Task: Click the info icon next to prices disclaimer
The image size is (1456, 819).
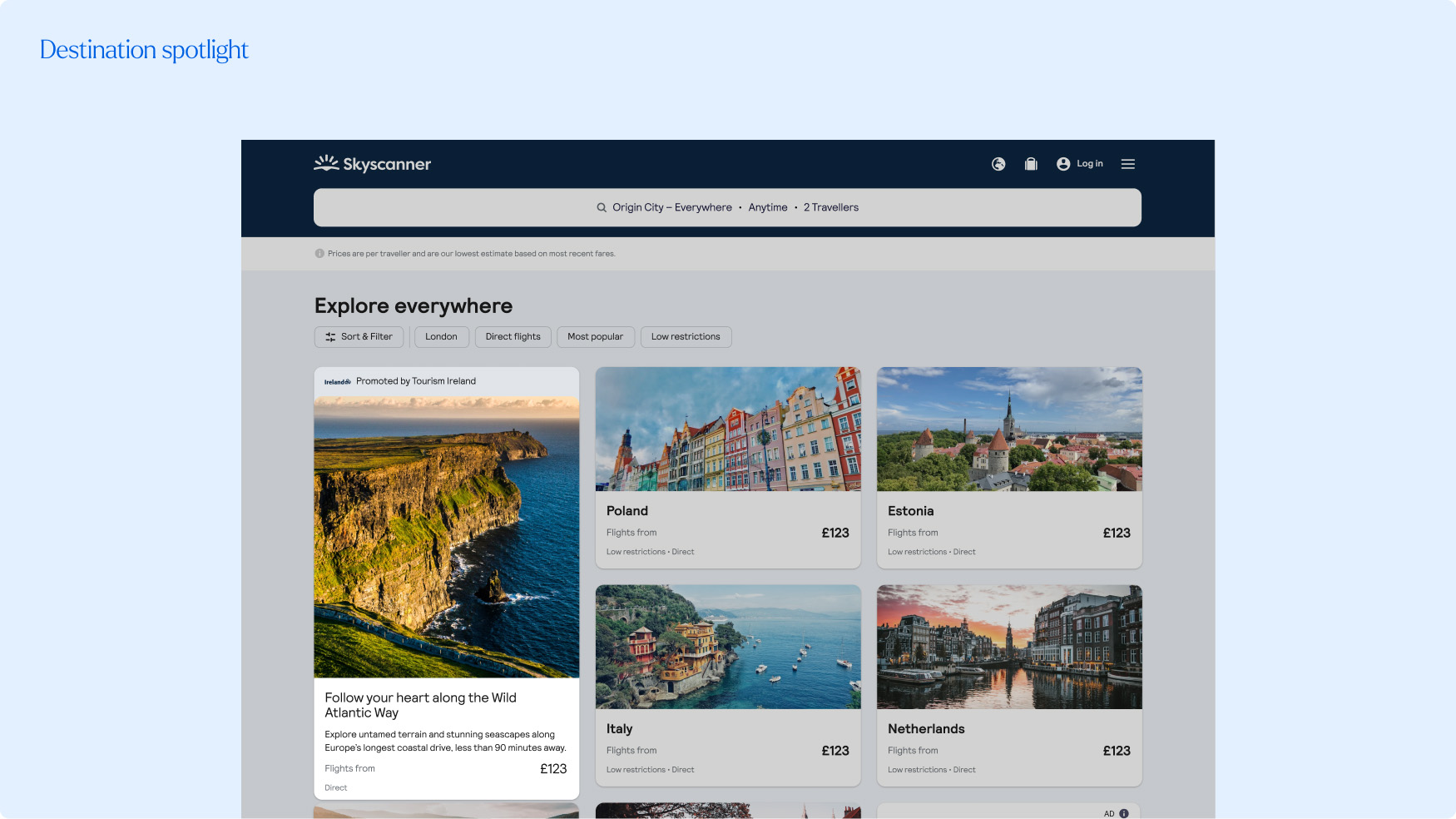Action: tap(319, 253)
